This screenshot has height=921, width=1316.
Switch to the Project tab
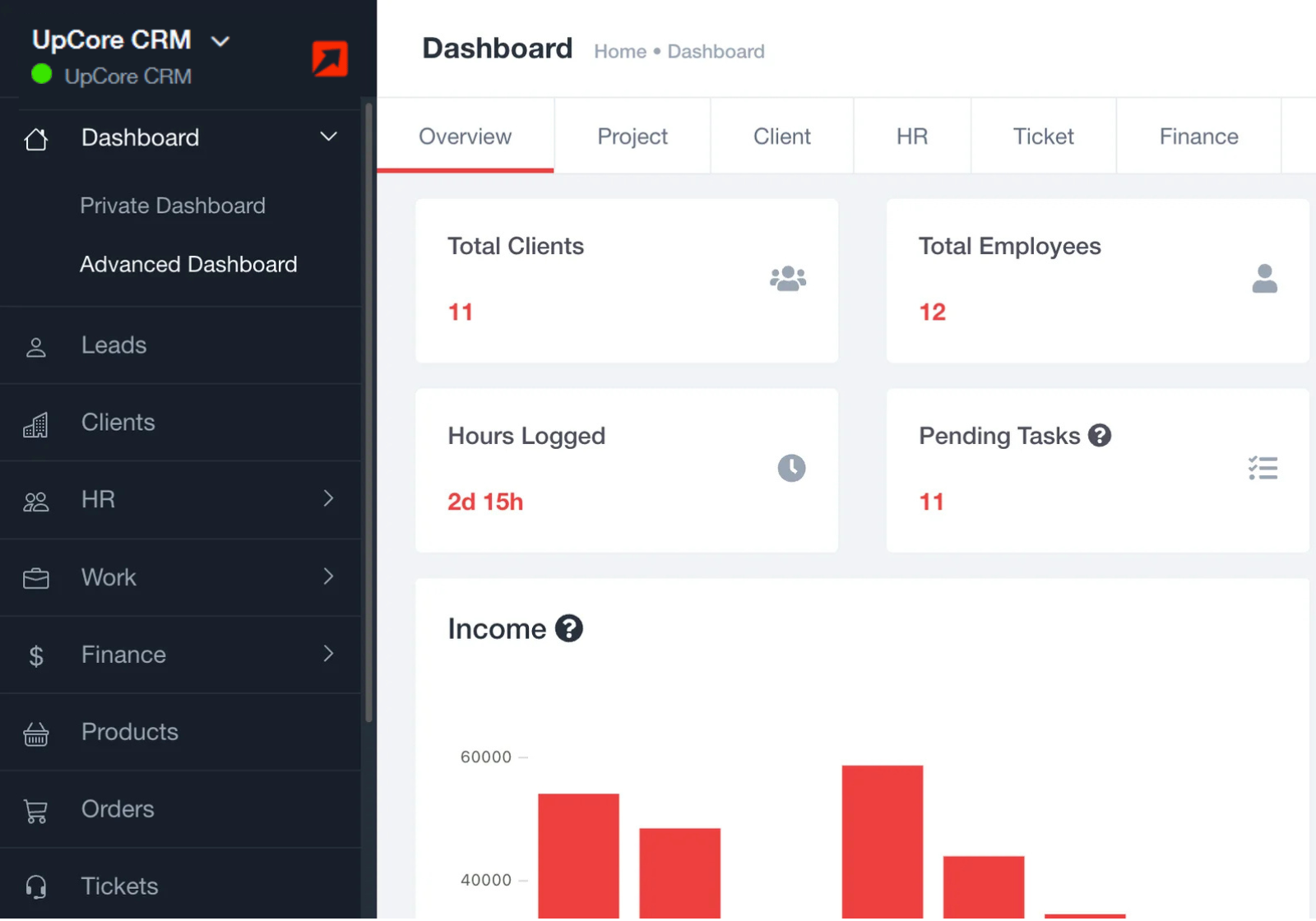[x=632, y=137]
